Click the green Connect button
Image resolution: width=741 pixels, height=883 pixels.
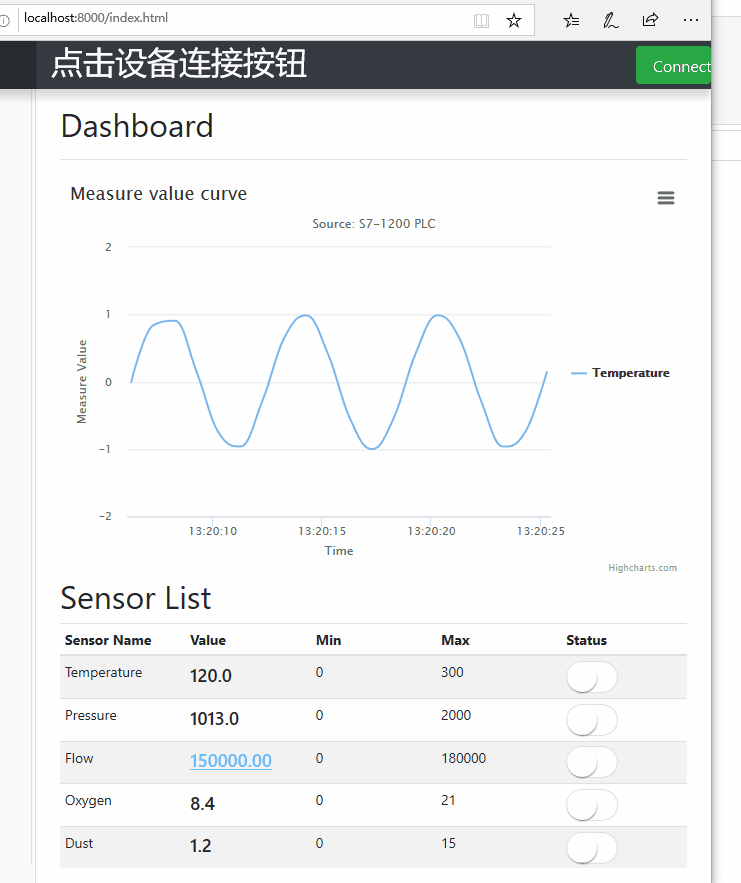pos(673,65)
